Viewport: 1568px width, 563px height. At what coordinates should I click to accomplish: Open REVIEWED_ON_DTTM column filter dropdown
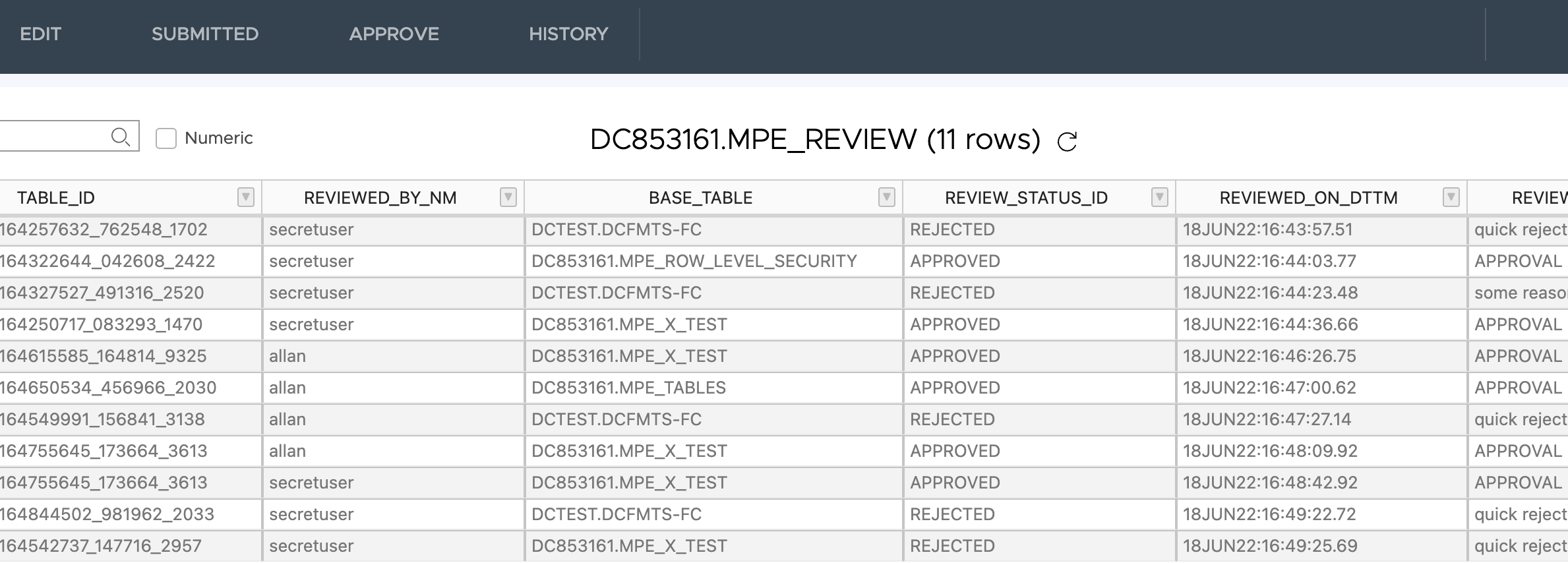click(1451, 197)
